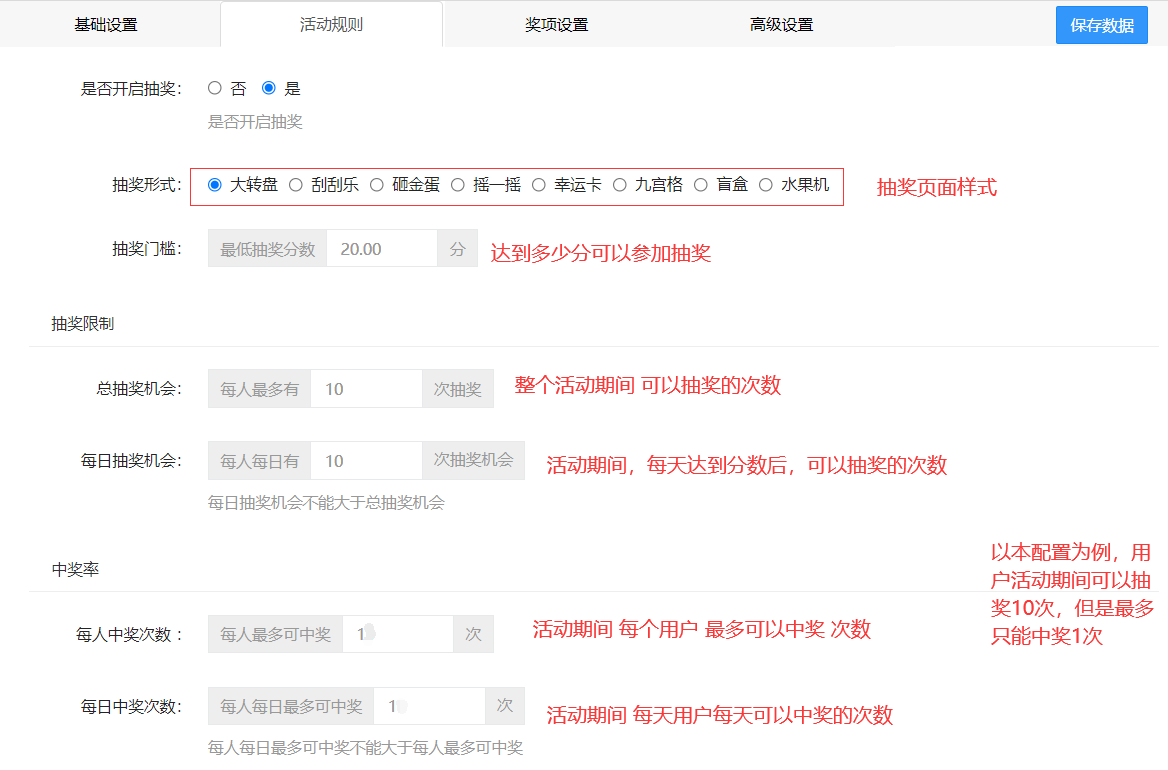Edit the 每人每日最多可中奖 count field

[430, 706]
